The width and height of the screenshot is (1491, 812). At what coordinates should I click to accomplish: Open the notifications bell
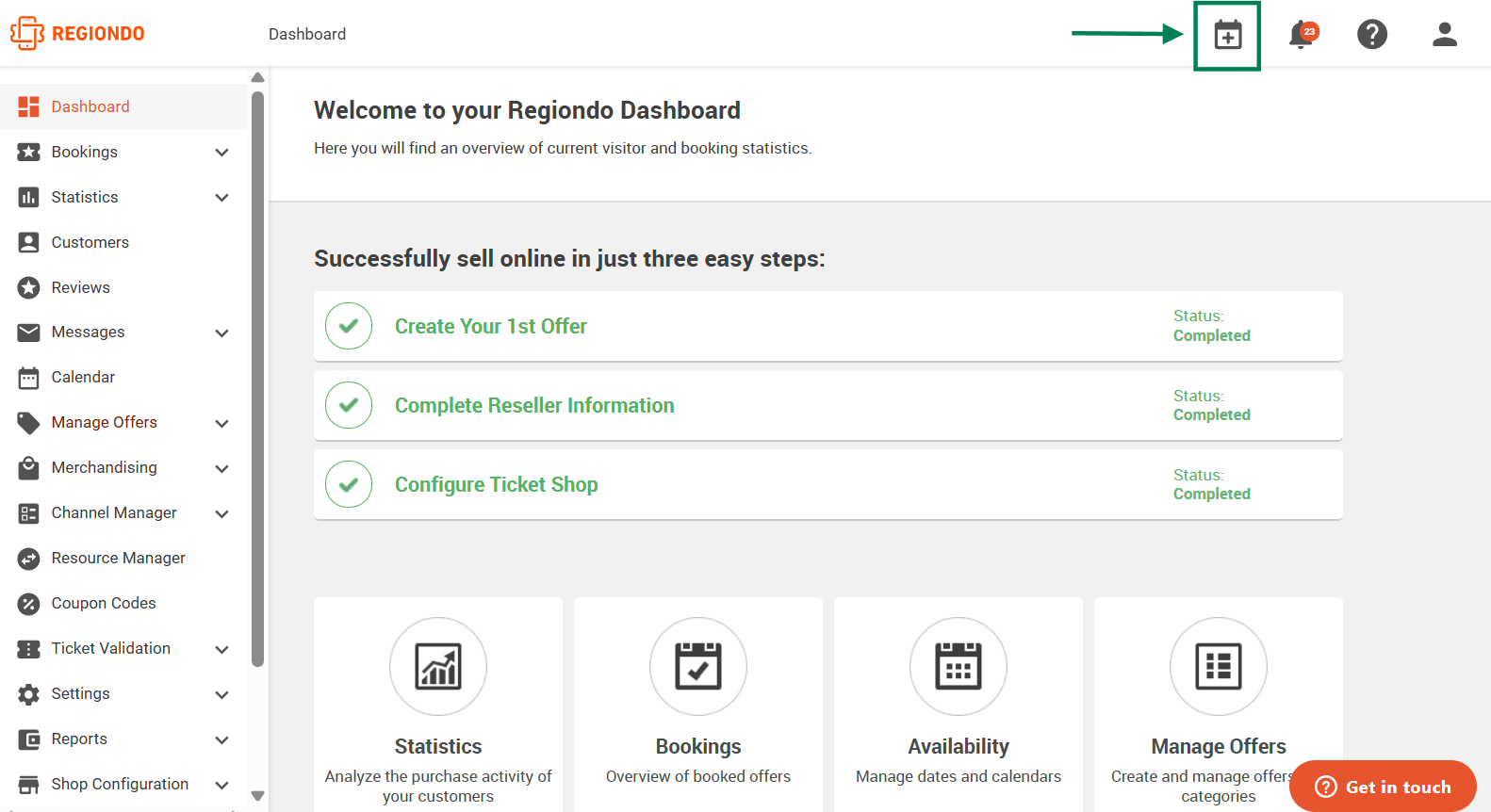[x=1302, y=34]
